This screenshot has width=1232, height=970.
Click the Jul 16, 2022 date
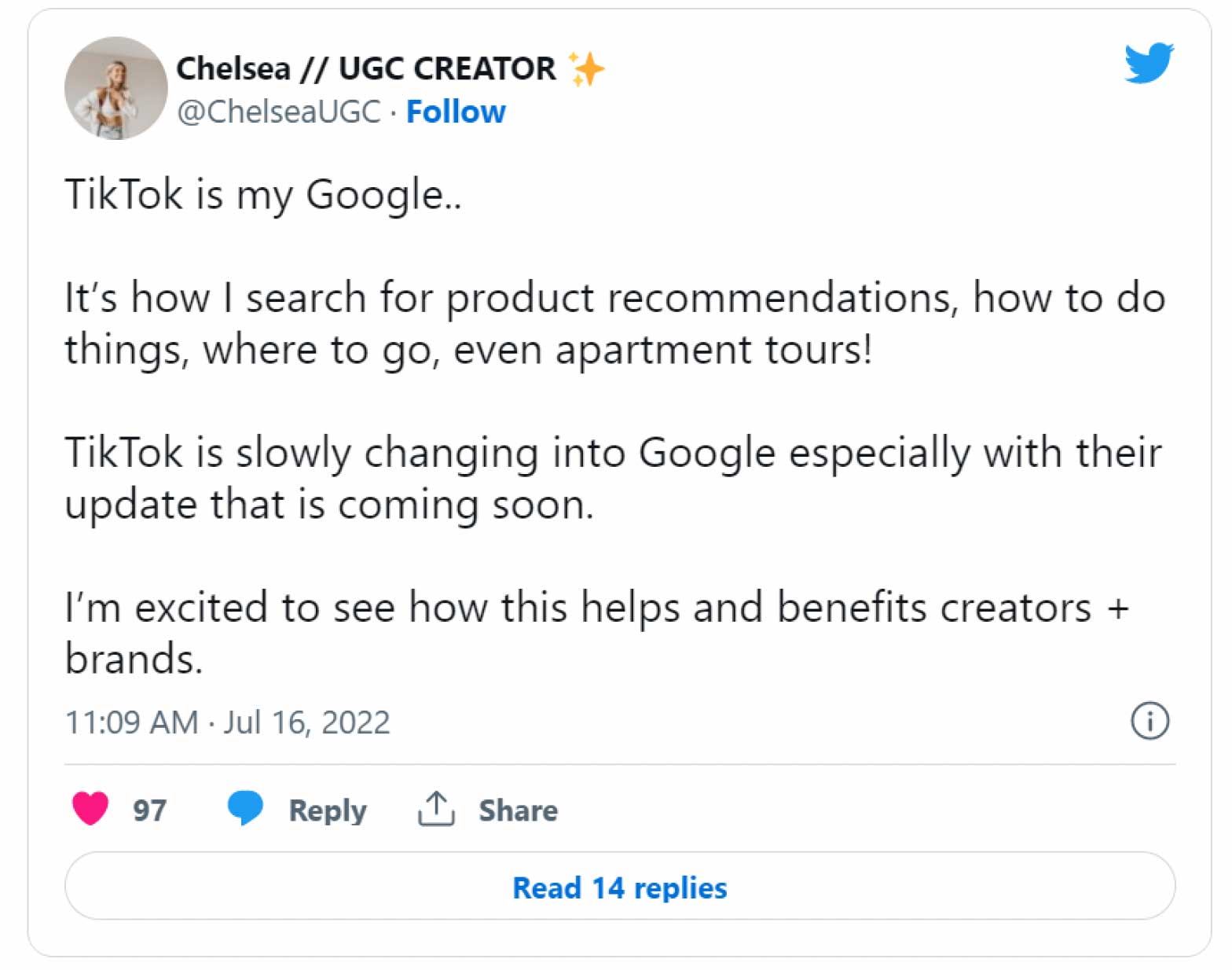(306, 722)
